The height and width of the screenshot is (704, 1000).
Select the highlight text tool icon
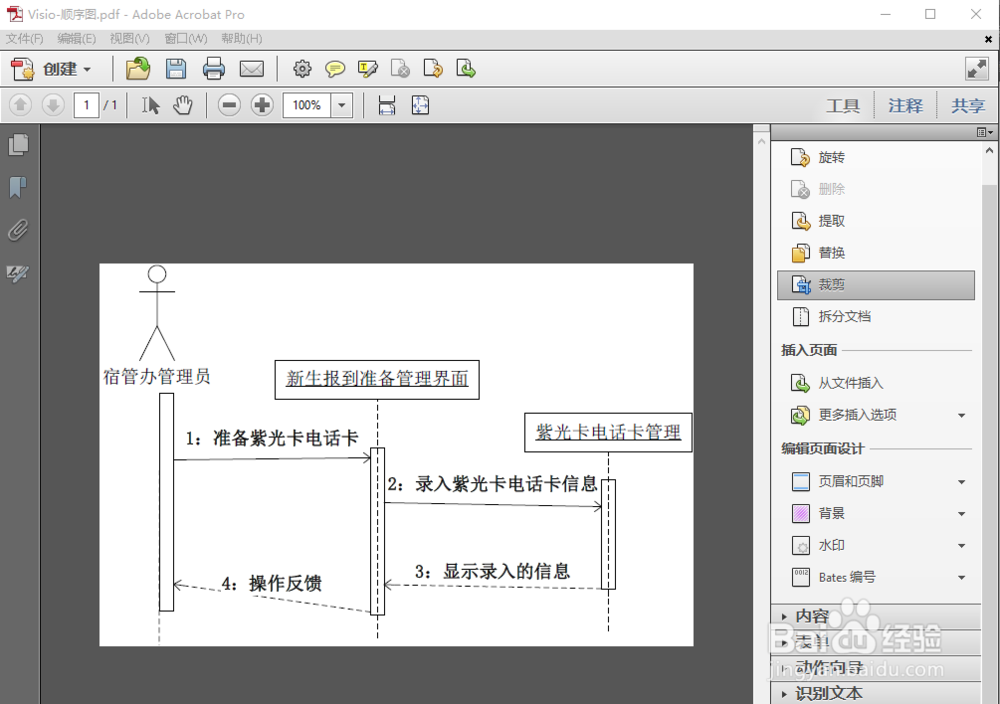368,69
